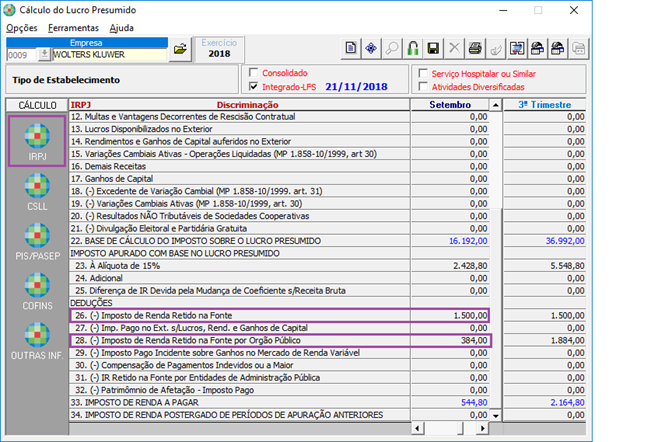
Task: Open the Empresa code dropdown arrow
Action: coord(44,54)
